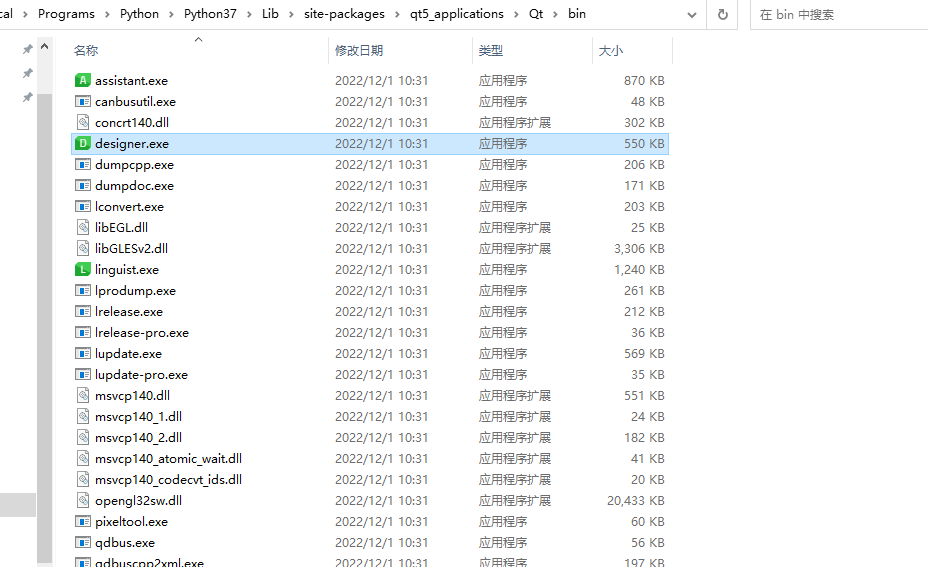Sort files by the 名称 column header
The width and height of the screenshot is (928, 567).
pyautogui.click(x=87, y=50)
